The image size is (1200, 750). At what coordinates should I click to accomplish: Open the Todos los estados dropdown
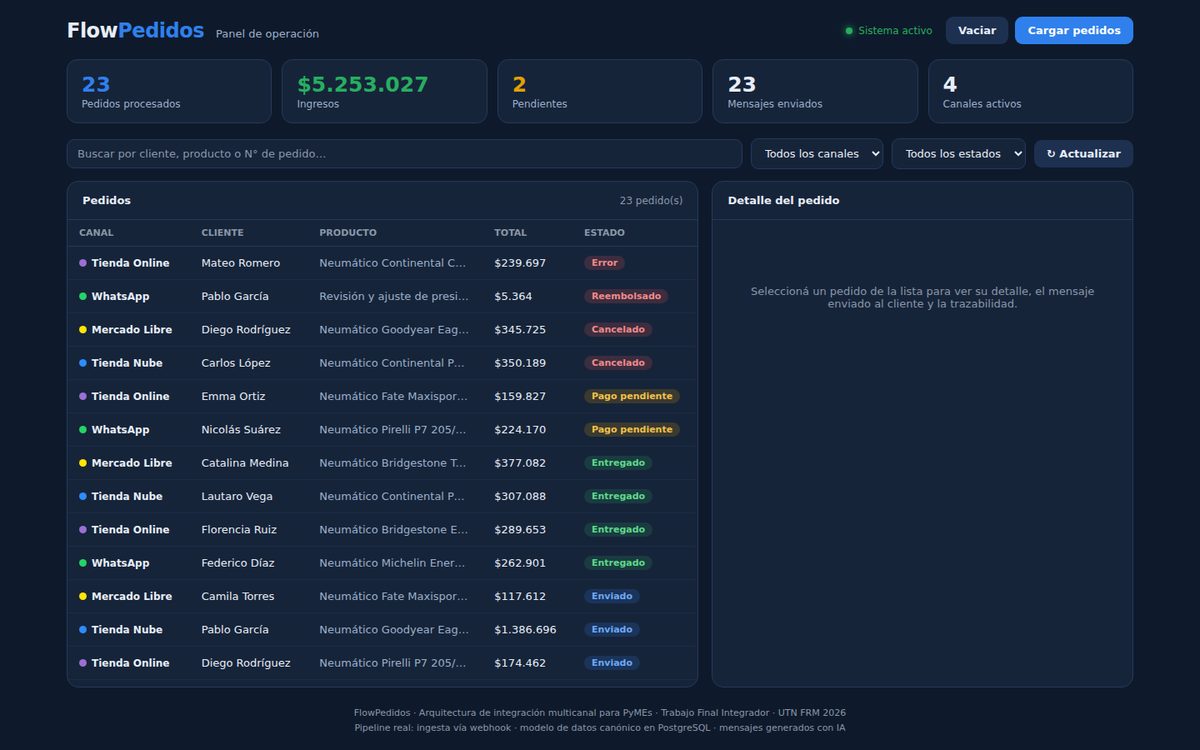click(x=959, y=154)
